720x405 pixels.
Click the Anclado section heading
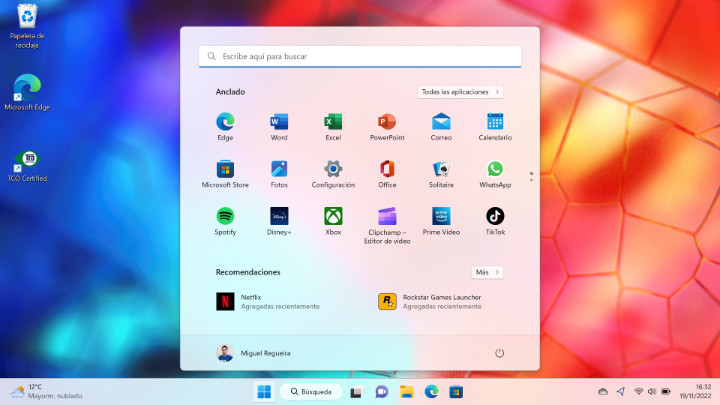click(x=231, y=92)
